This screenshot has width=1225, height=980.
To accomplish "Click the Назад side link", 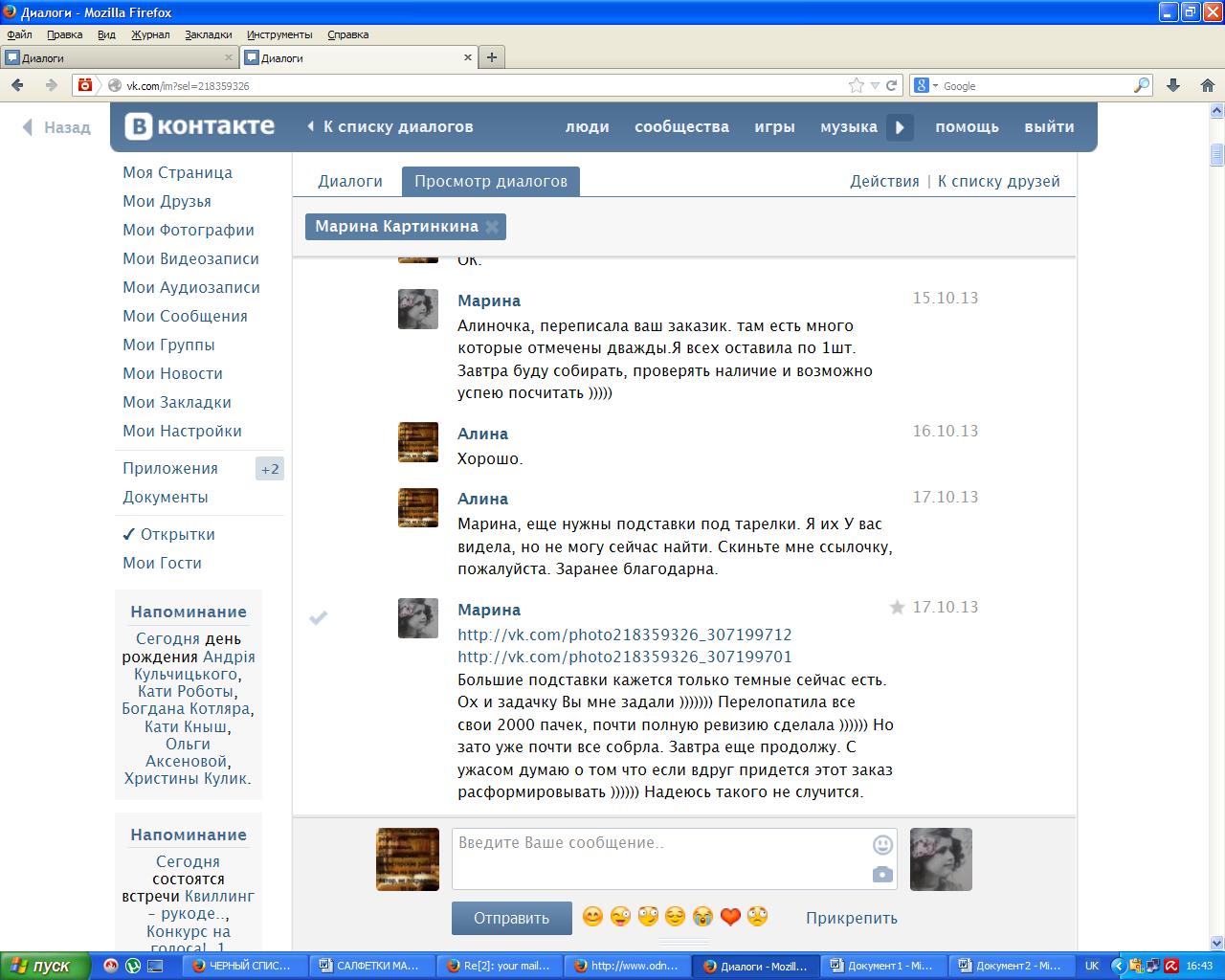I will (56, 127).
